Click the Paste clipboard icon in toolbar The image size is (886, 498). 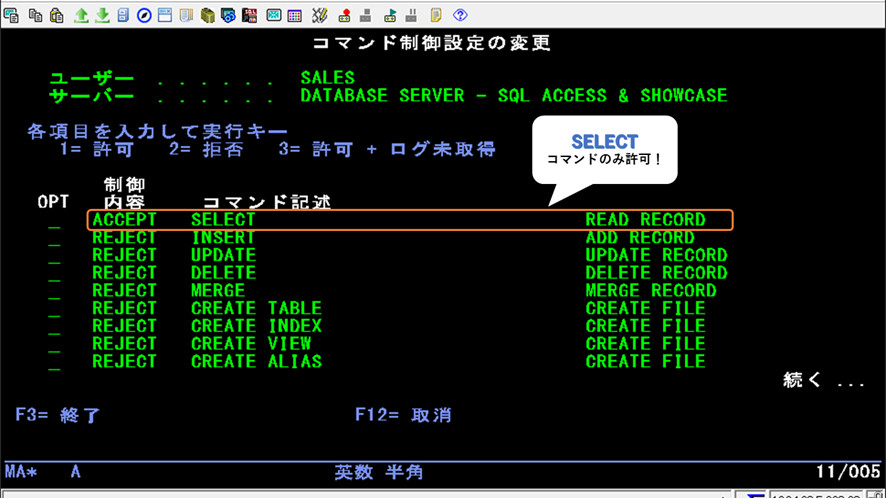coord(55,15)
